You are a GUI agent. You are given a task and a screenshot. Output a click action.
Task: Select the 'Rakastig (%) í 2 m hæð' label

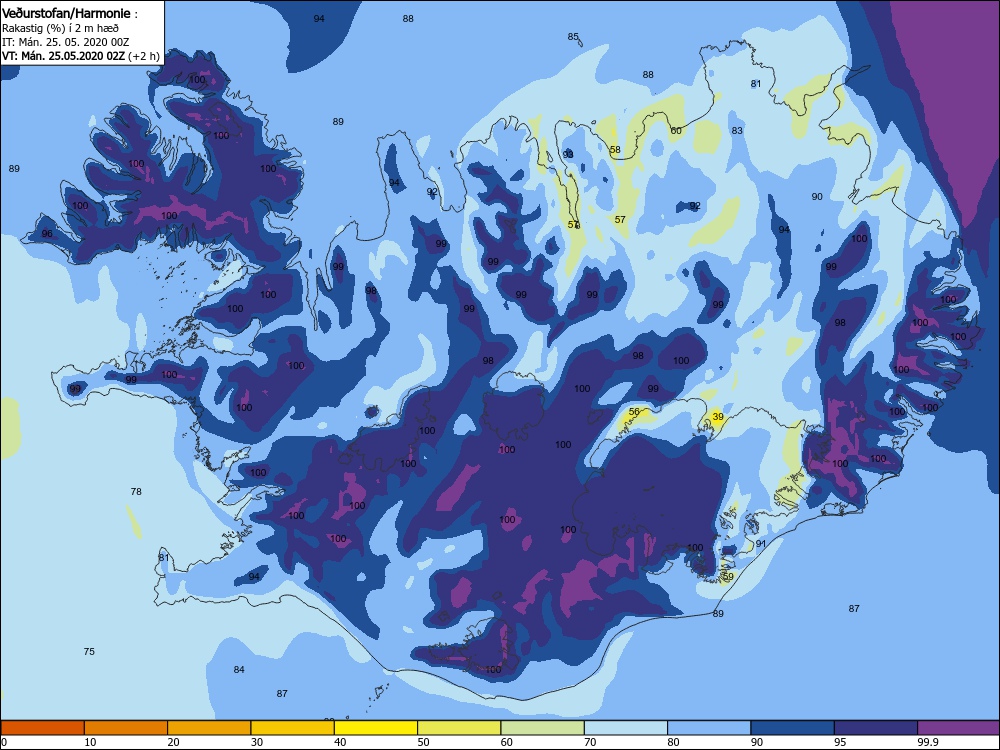tap(60, 27)
